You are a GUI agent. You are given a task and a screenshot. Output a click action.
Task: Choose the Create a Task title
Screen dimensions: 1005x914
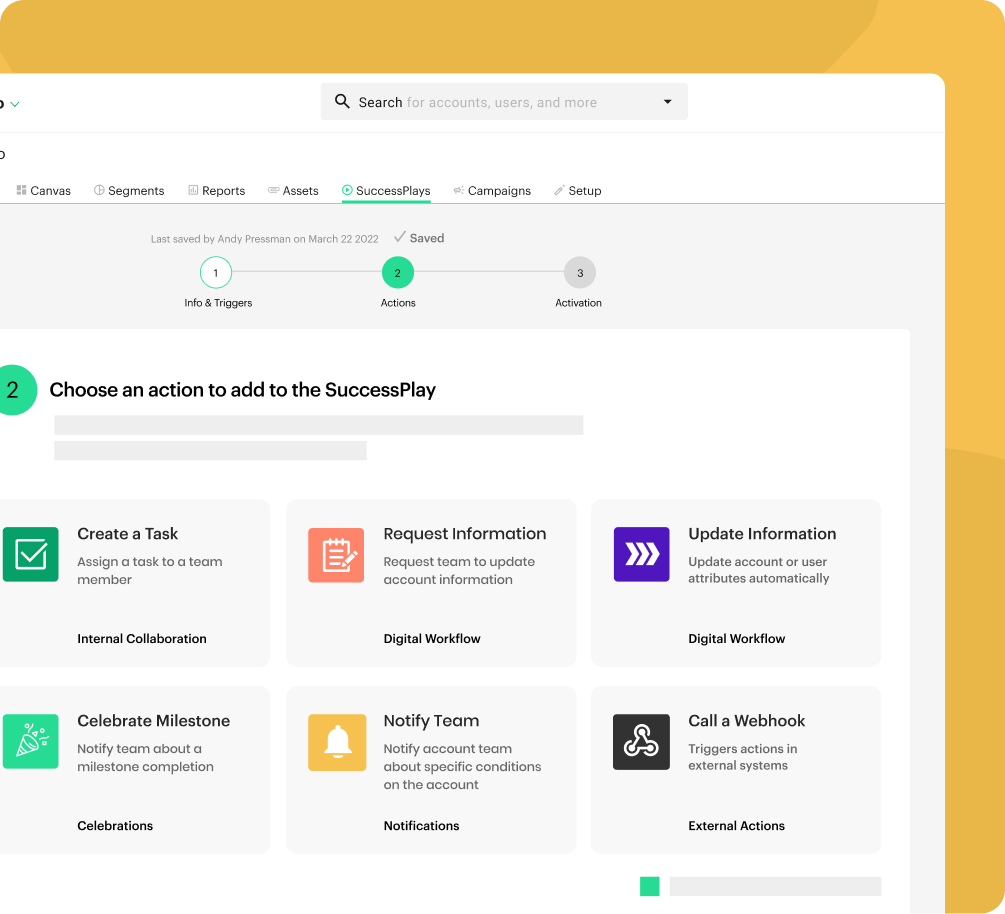click(128, 534)
